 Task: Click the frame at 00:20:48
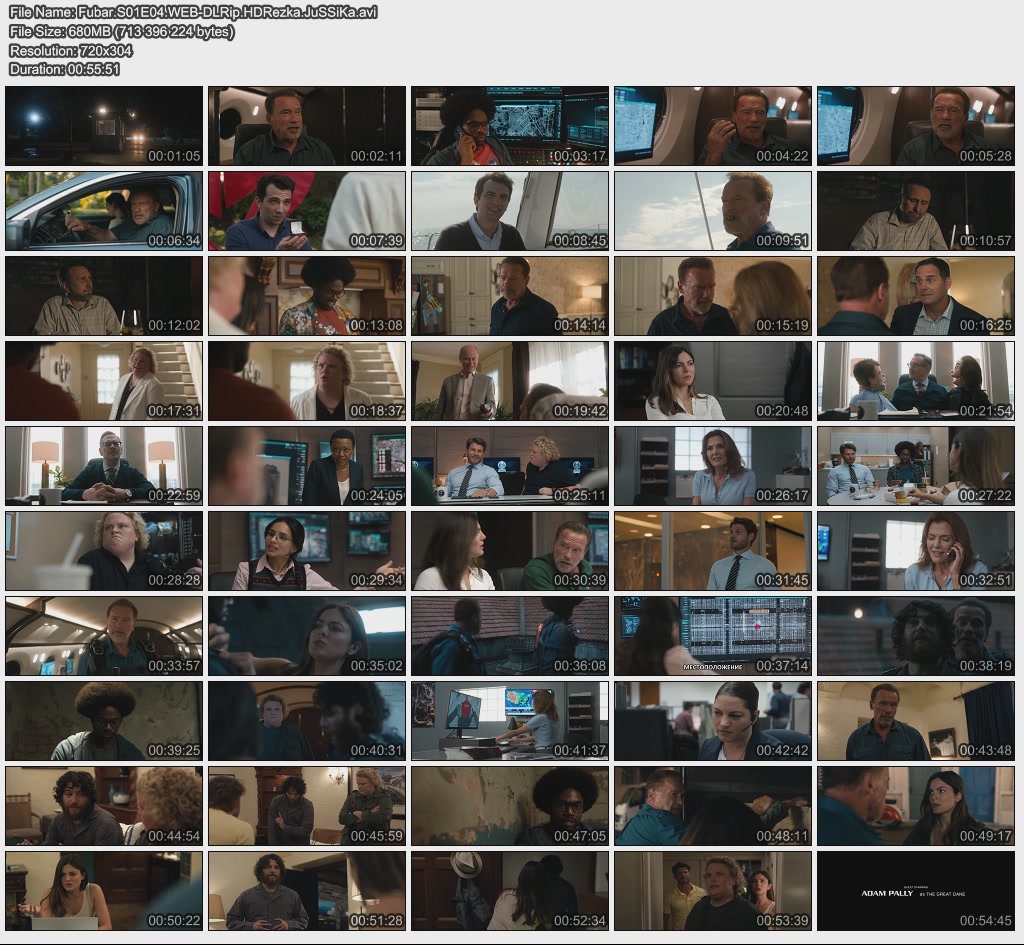[x=712, y=381]
